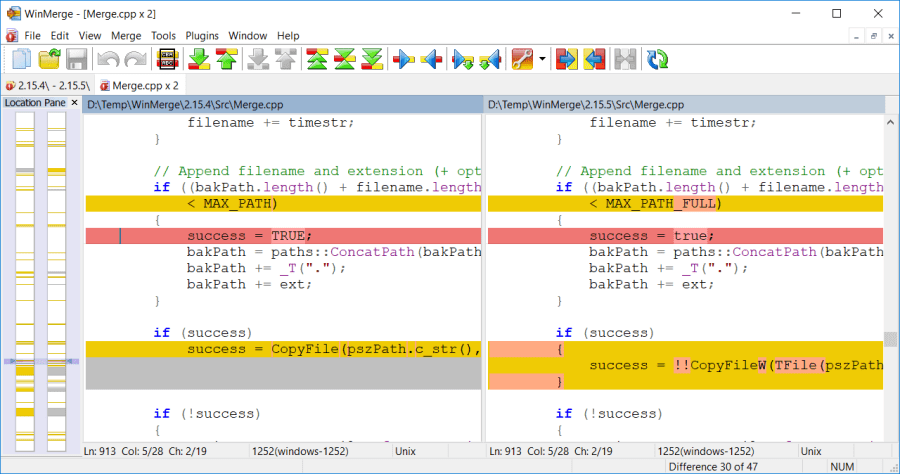Click 'bakPath += ext;' in right pane
Viewport: 900px width, 474px height.
point(651,285)
